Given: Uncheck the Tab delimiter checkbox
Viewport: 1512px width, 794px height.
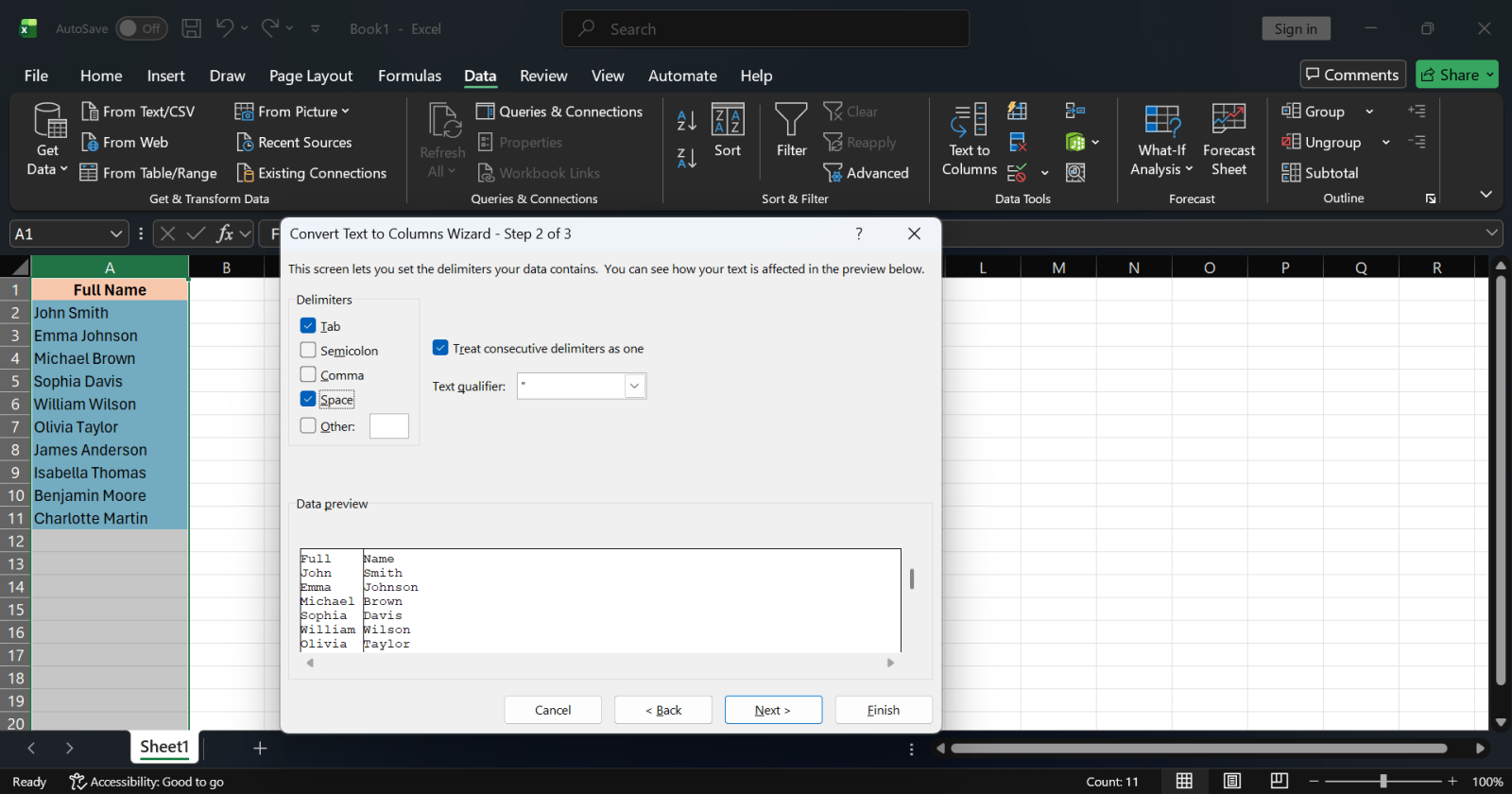Looking at the screenshot, I should point(308,325).
